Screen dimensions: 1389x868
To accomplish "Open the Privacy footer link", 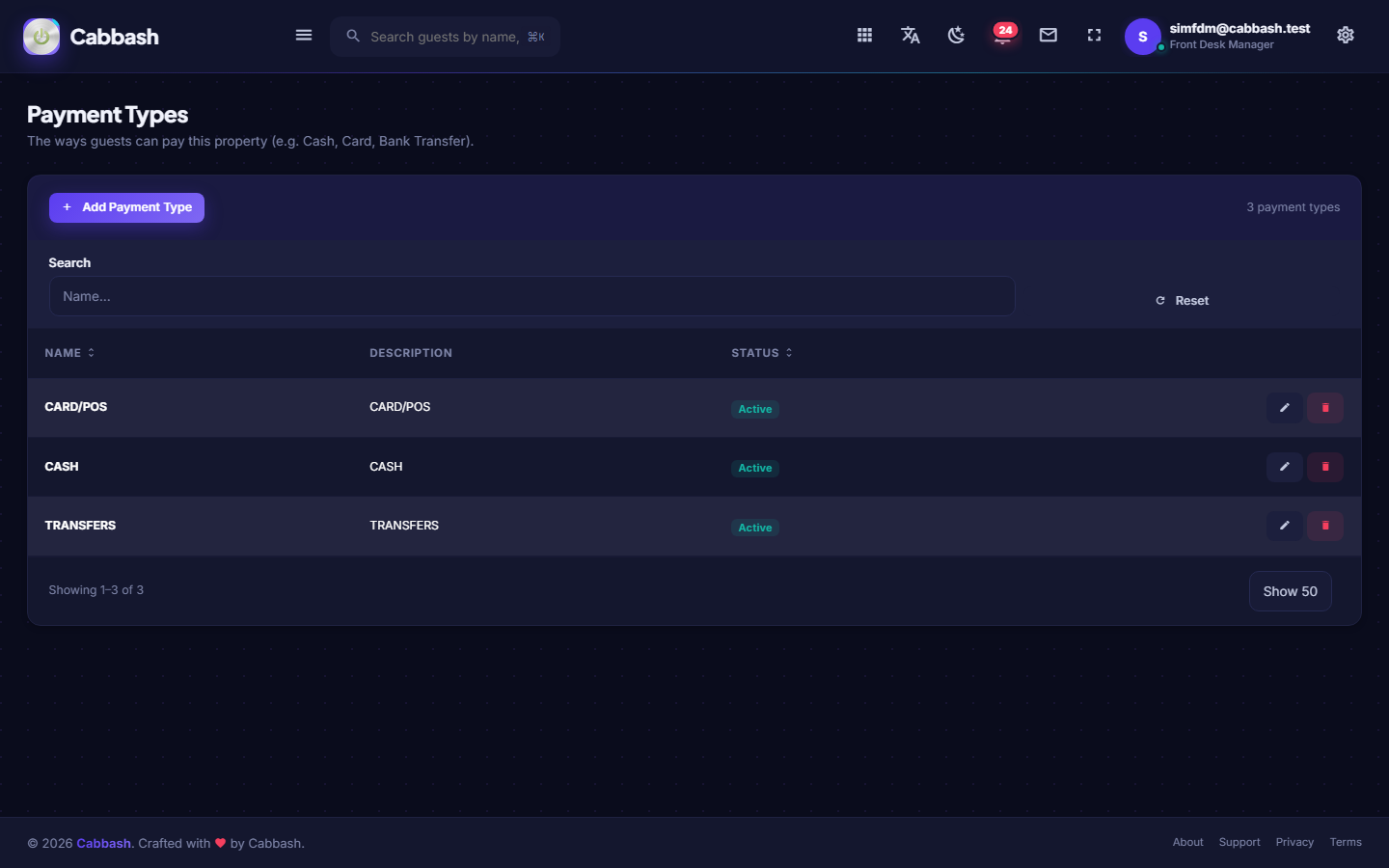I will [x=1294, y=842].
